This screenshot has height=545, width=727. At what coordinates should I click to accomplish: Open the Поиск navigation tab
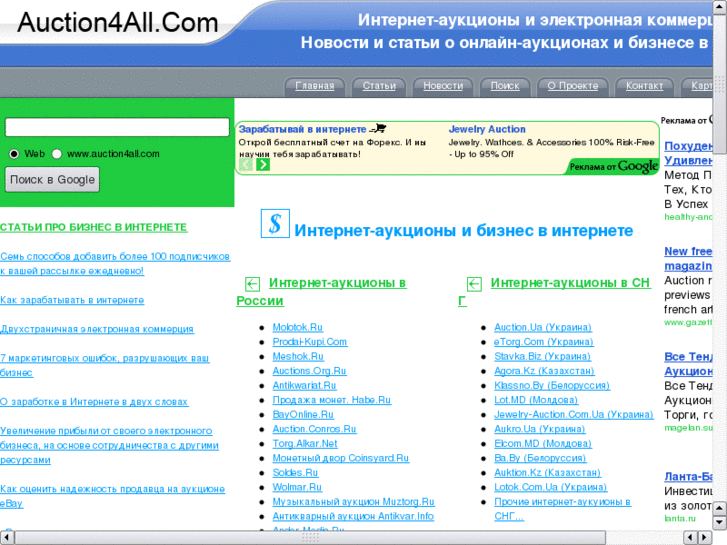tap(505, 86)
